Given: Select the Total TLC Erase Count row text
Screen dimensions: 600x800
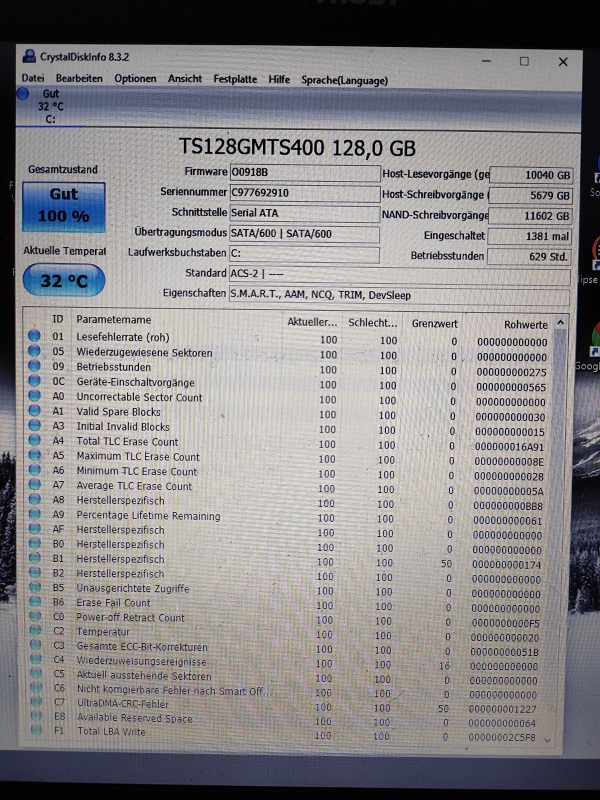Looking at the screenshot, I should click(128, 441).
